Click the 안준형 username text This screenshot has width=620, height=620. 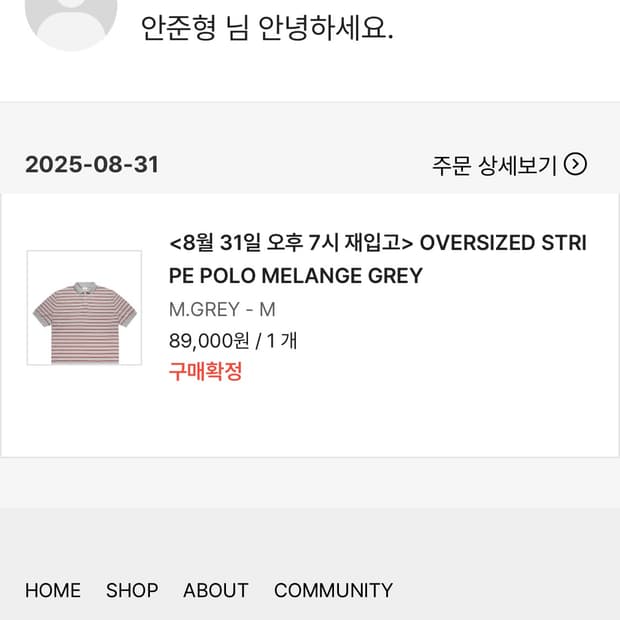pos(178,28)
